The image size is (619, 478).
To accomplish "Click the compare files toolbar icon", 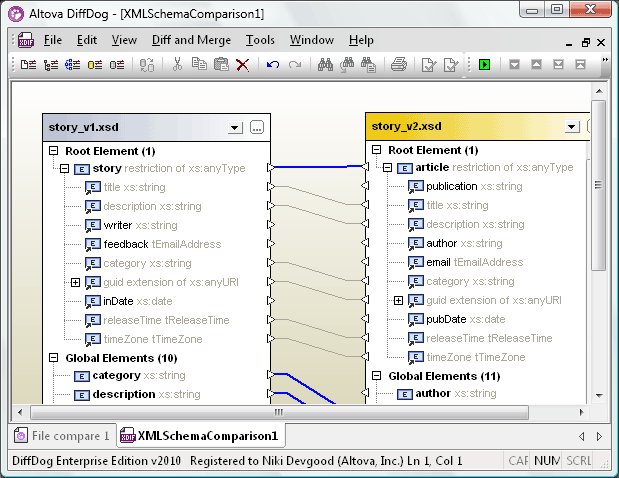I will [28, 64].
